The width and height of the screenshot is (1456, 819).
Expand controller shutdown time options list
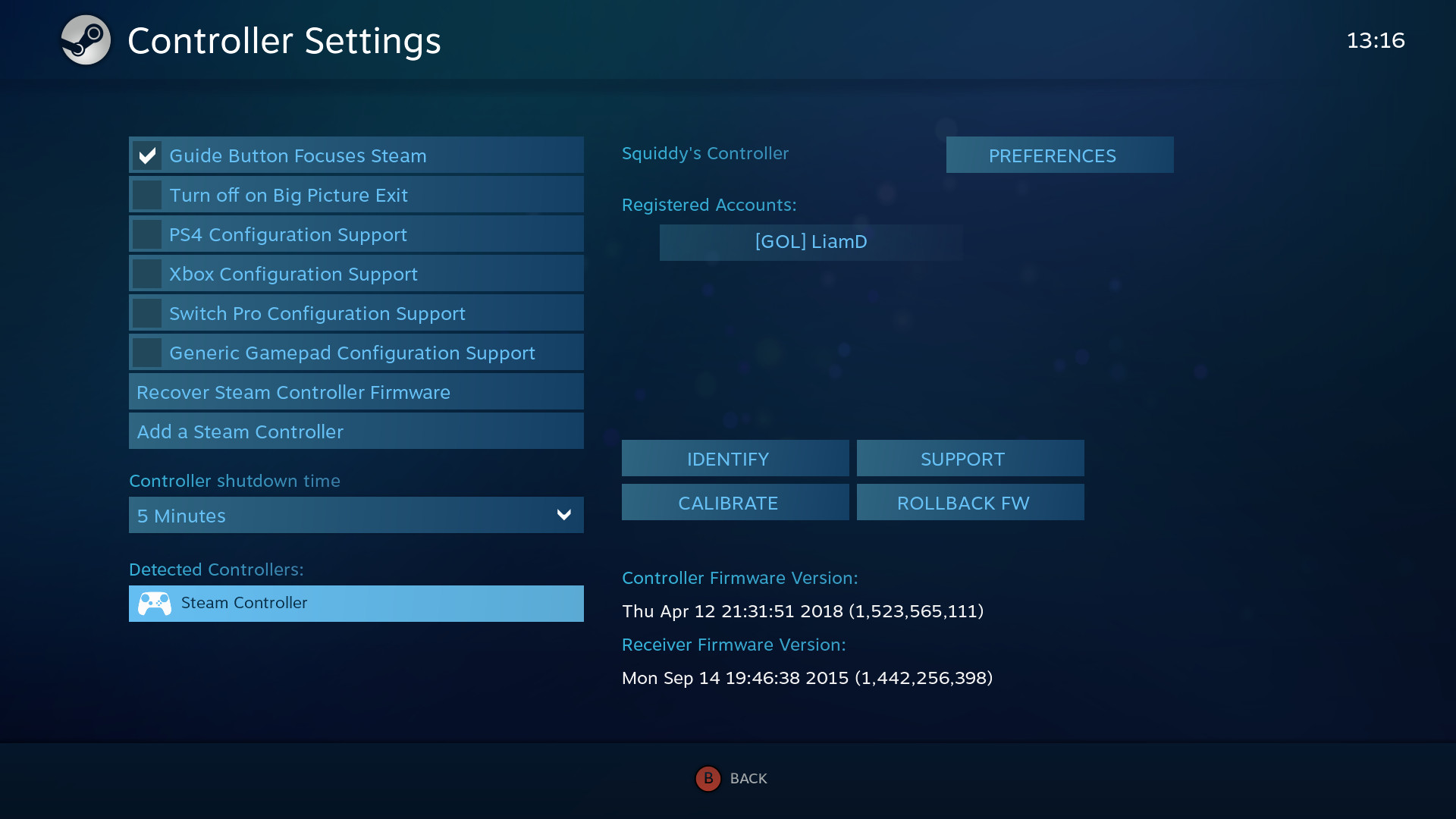coord(563,515)
